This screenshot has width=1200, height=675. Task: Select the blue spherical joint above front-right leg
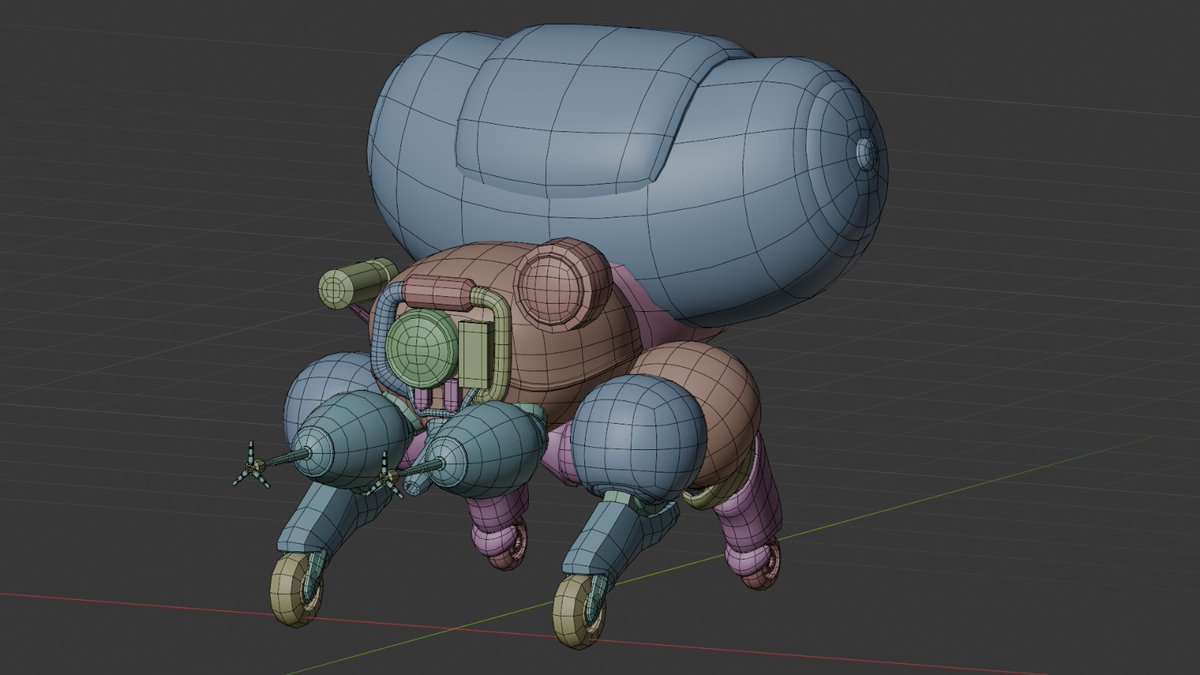(639, 438)
